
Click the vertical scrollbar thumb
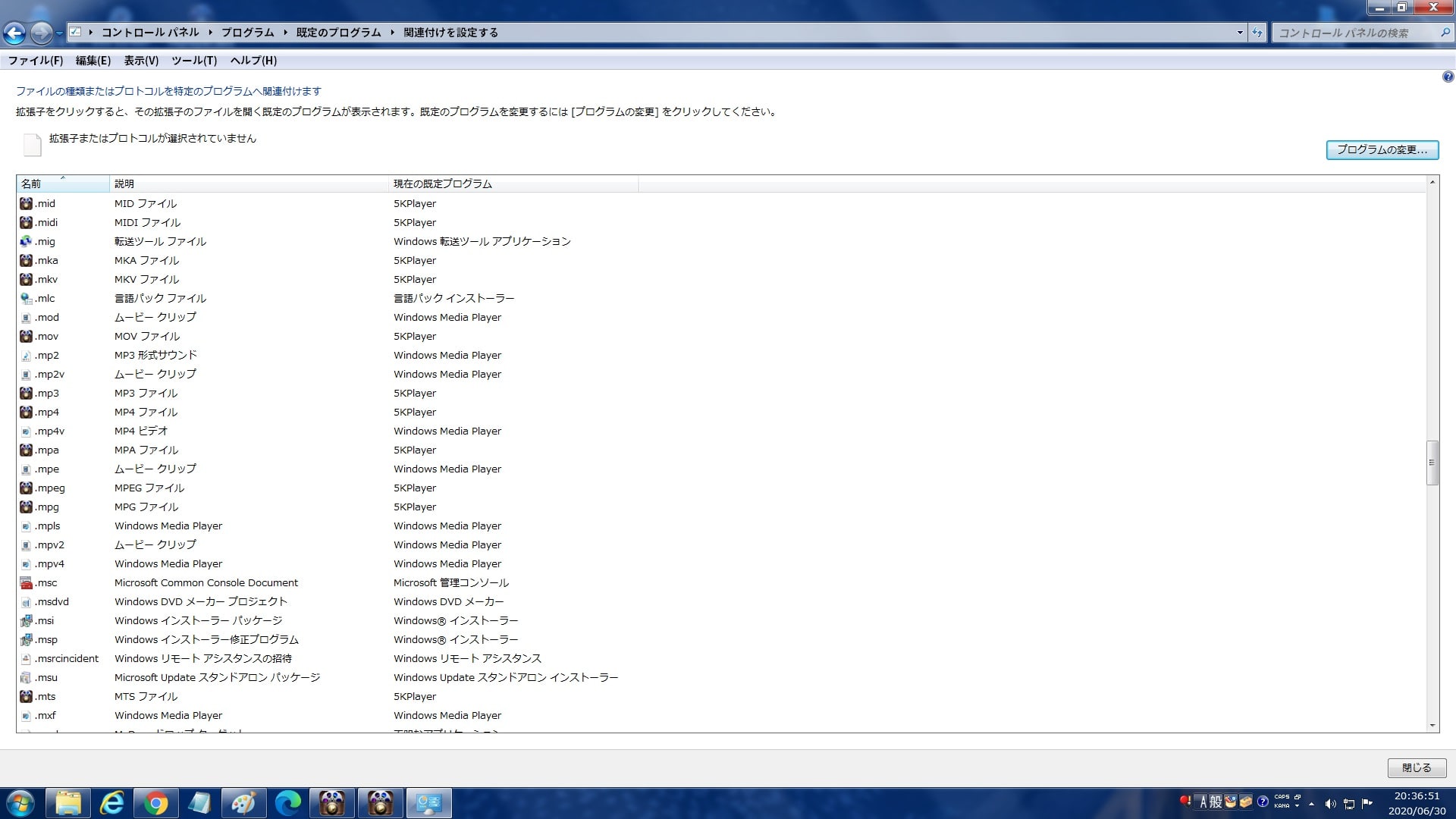1432,463
